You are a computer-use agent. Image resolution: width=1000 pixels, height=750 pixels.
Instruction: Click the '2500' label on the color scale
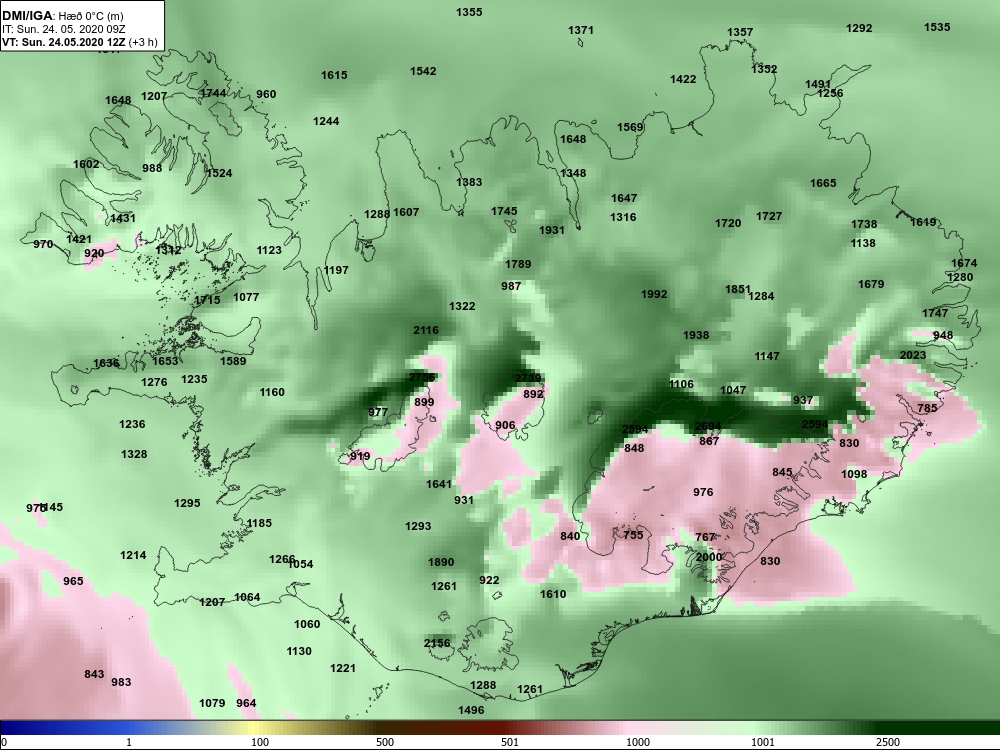pyautogui.click(x=887, y=742)
